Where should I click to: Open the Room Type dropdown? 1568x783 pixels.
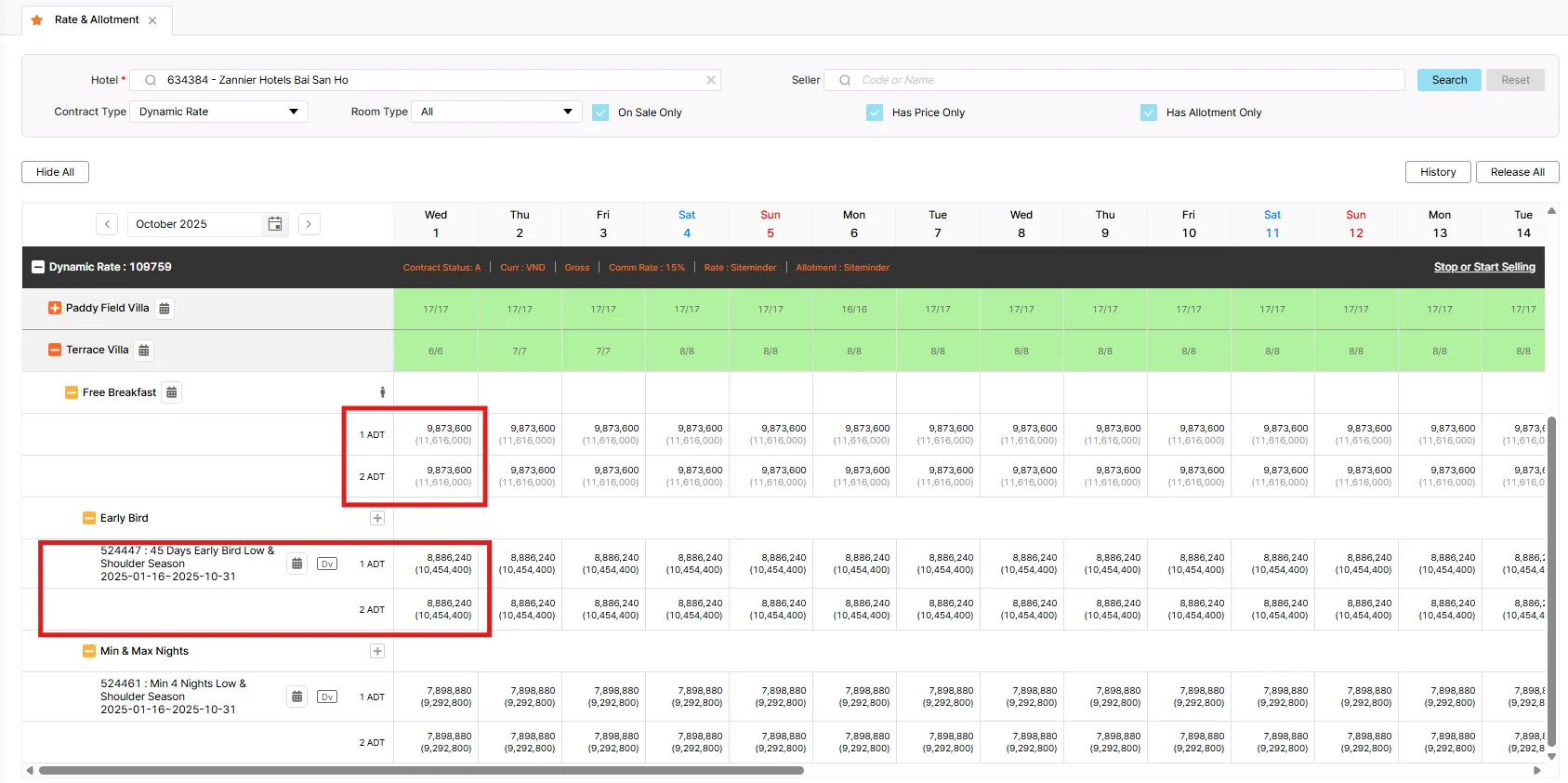tap(496, 112)
